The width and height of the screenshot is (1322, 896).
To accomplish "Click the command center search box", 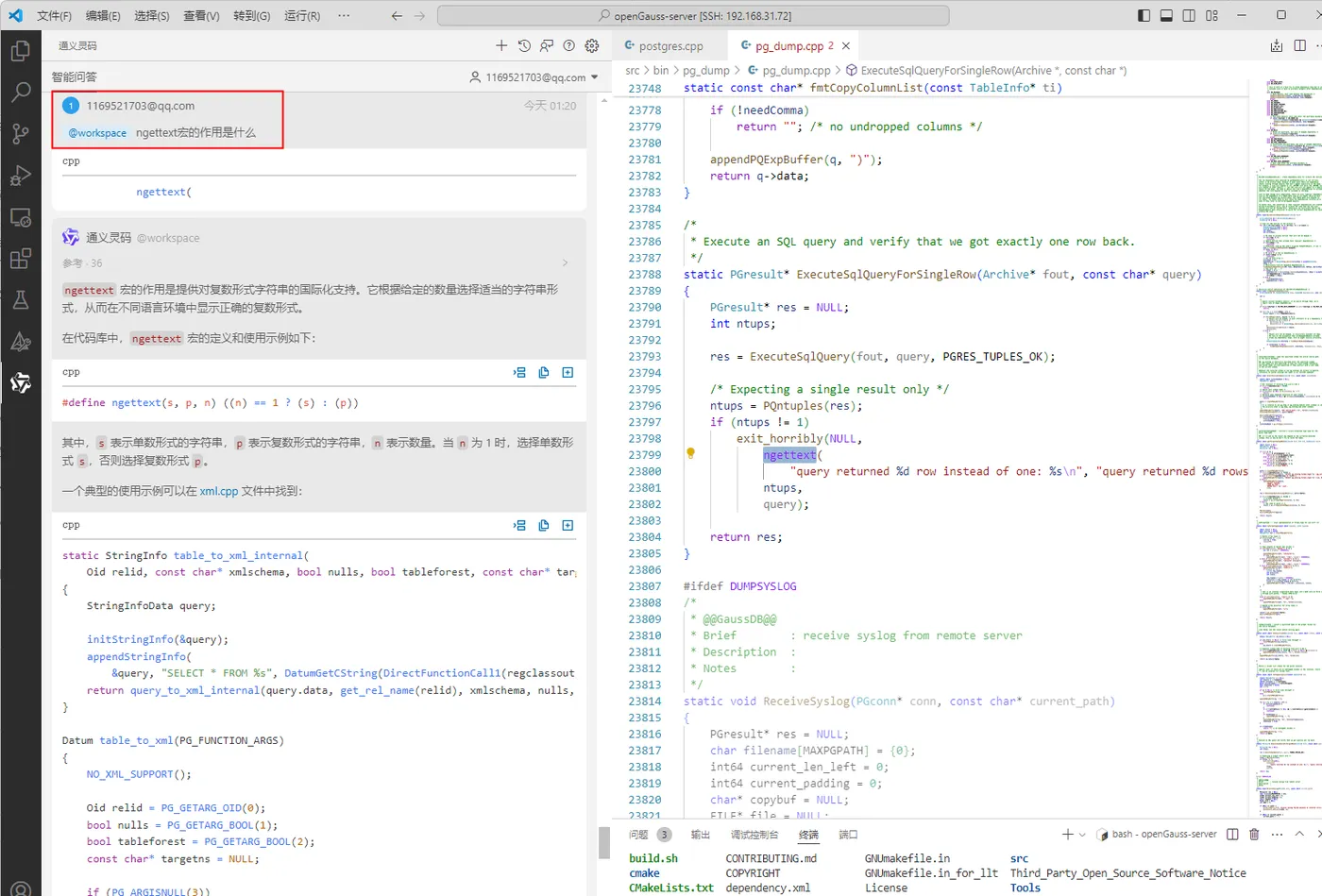I will (694, 15).
